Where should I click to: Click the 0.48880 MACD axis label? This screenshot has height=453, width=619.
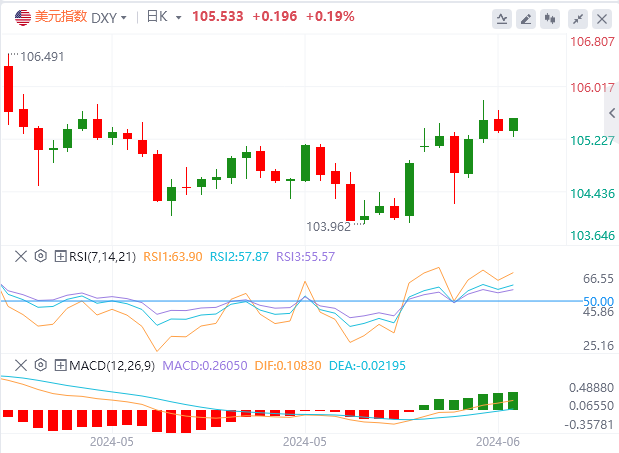tap(591, 388)
